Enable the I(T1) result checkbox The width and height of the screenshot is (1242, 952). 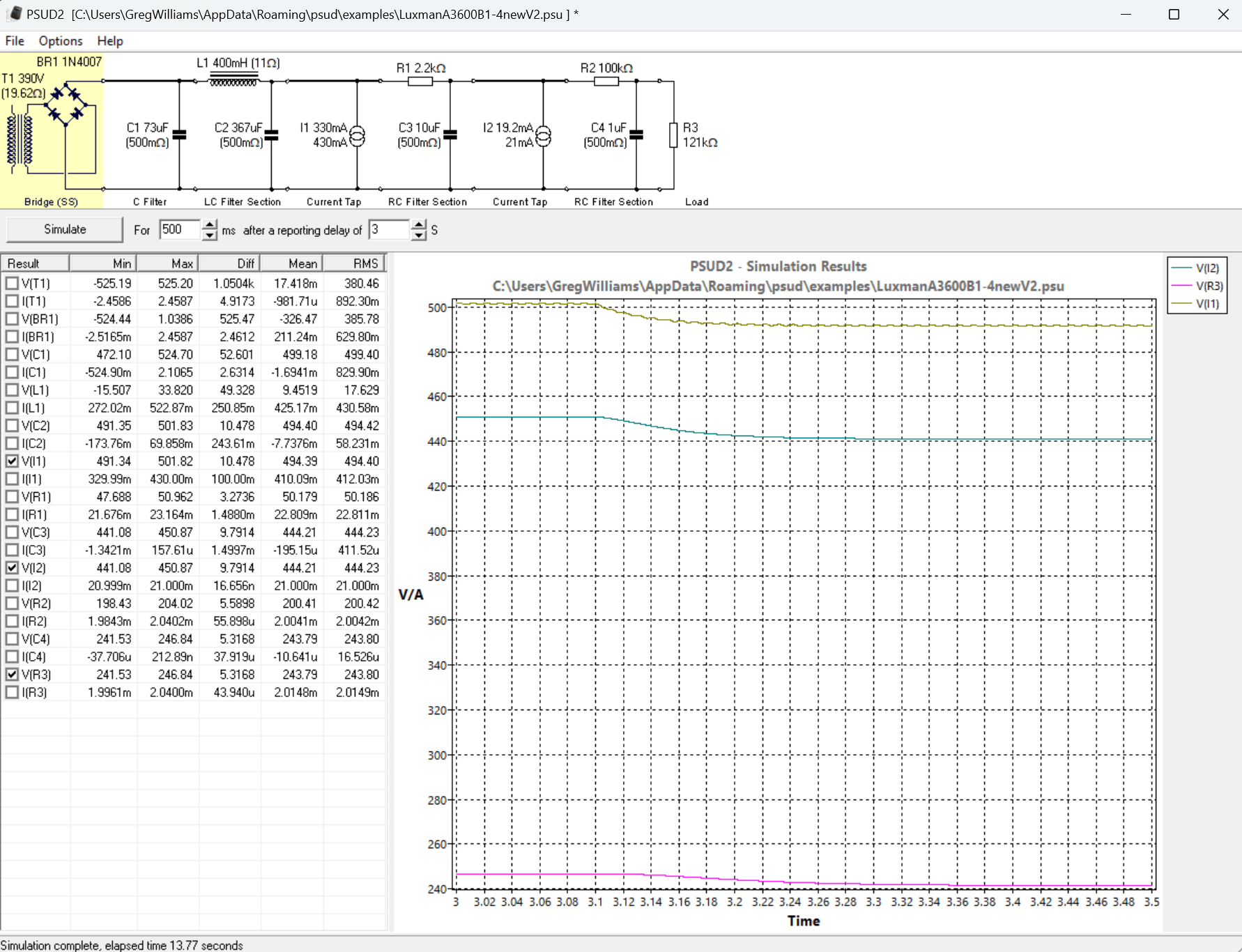(x=12, y=301)
